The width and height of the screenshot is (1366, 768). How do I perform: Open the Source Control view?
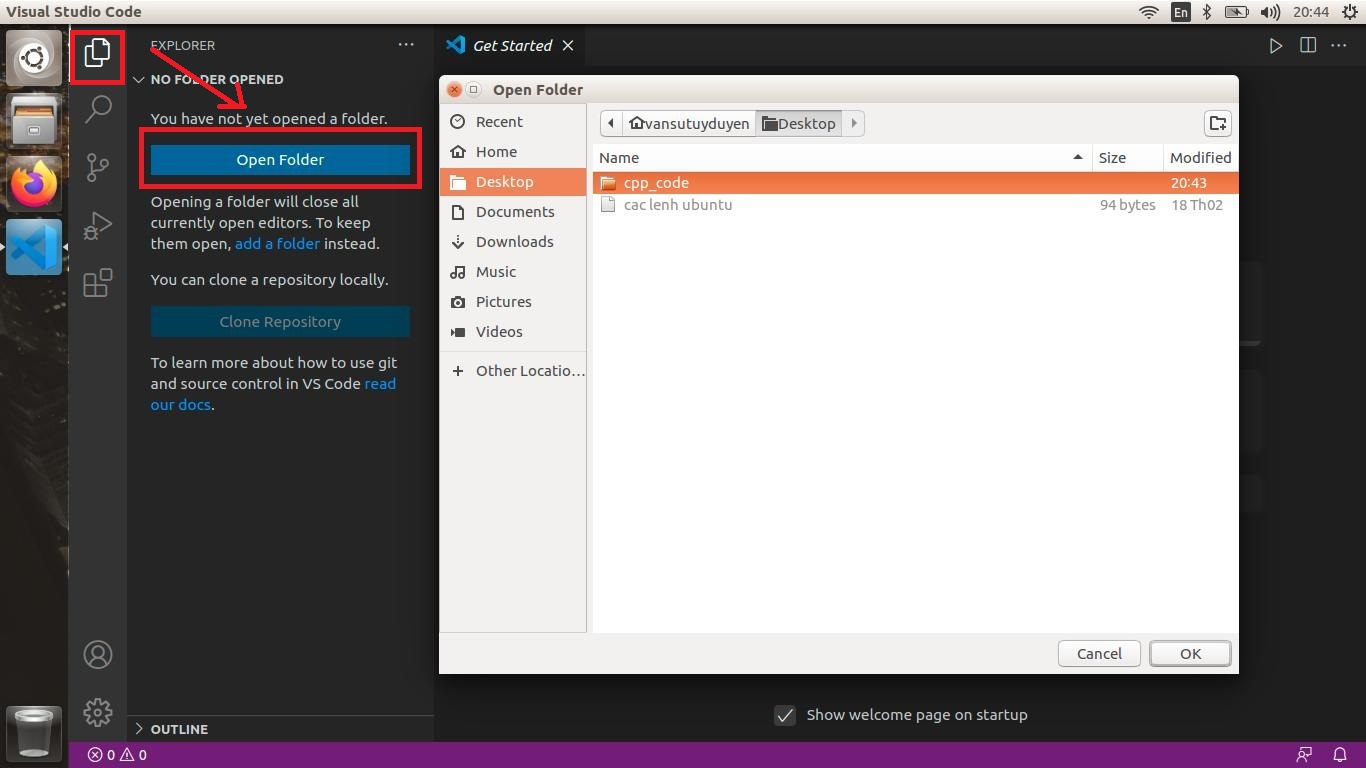(x=97, y=167)
